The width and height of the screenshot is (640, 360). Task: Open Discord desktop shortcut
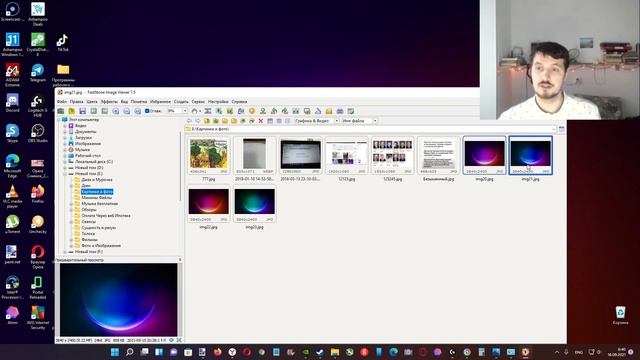tap(12, 103)
